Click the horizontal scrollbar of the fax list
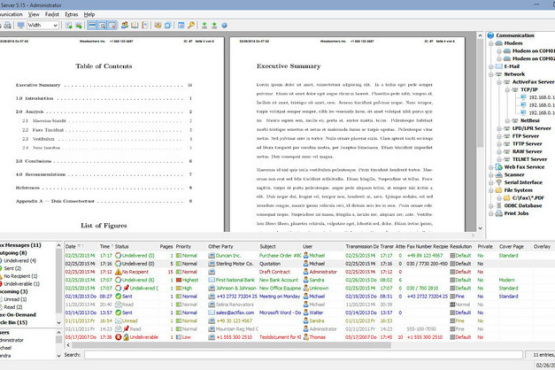The image size is (555, 370). tap(231, 345)
